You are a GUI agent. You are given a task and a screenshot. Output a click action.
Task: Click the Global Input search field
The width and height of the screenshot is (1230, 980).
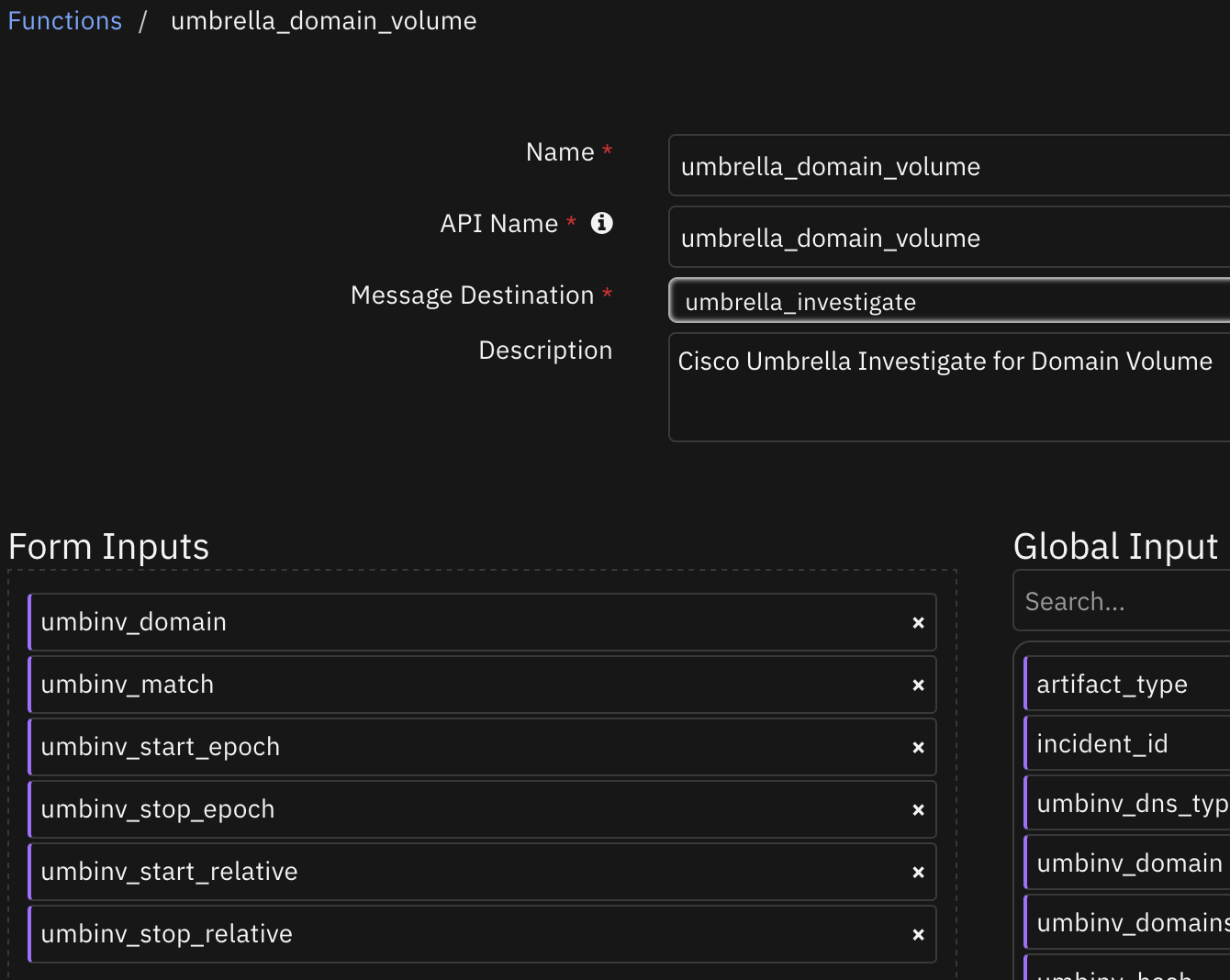click(1122, 601)
